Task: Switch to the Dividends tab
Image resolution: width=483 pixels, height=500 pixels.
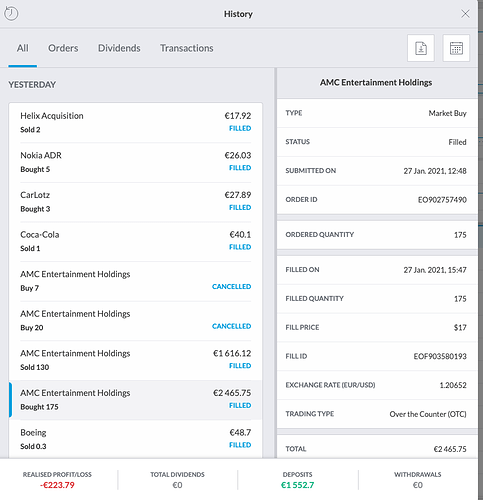Action: tap(119, 48)
